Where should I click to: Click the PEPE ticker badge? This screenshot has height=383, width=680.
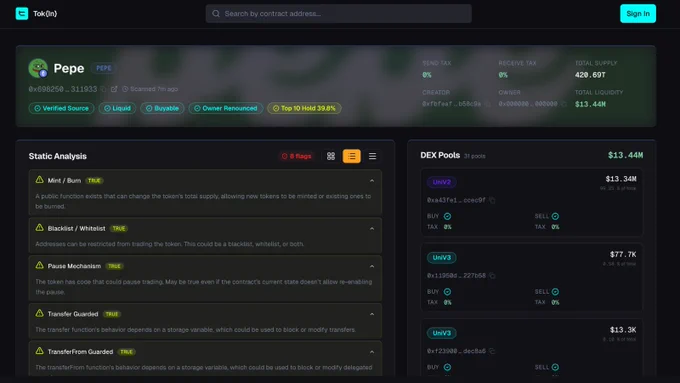104,68
